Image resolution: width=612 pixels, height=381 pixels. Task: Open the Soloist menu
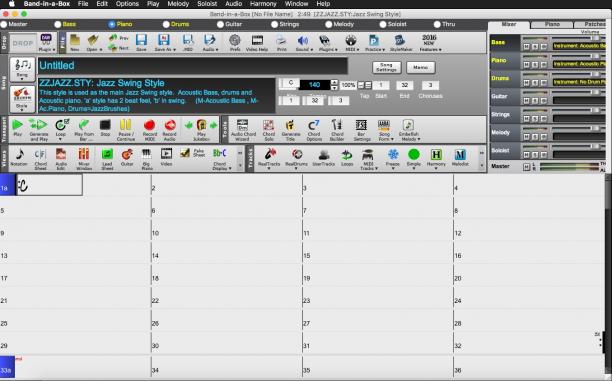[207, 4]
